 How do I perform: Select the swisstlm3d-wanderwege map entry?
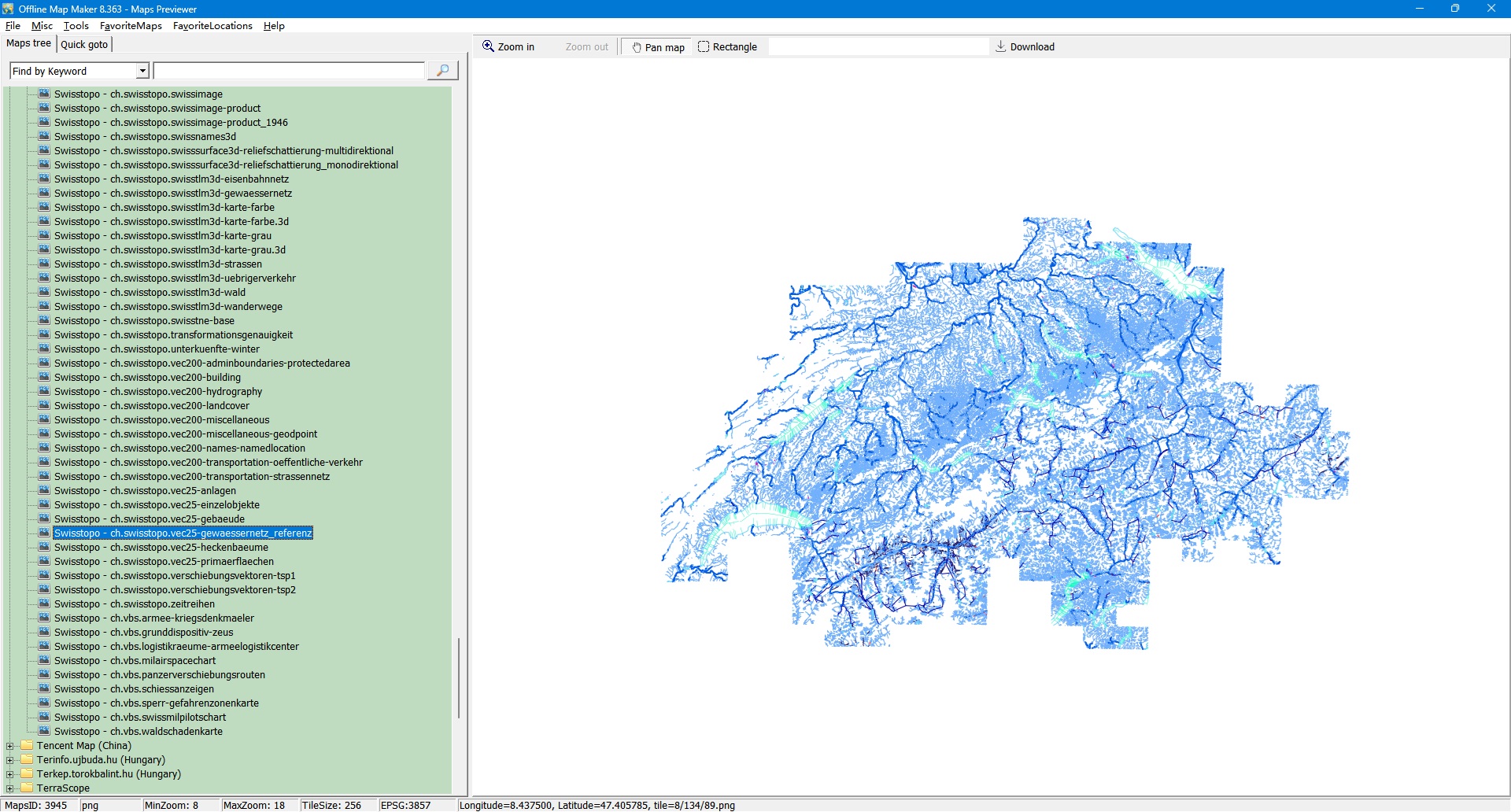tap(168, 306)
